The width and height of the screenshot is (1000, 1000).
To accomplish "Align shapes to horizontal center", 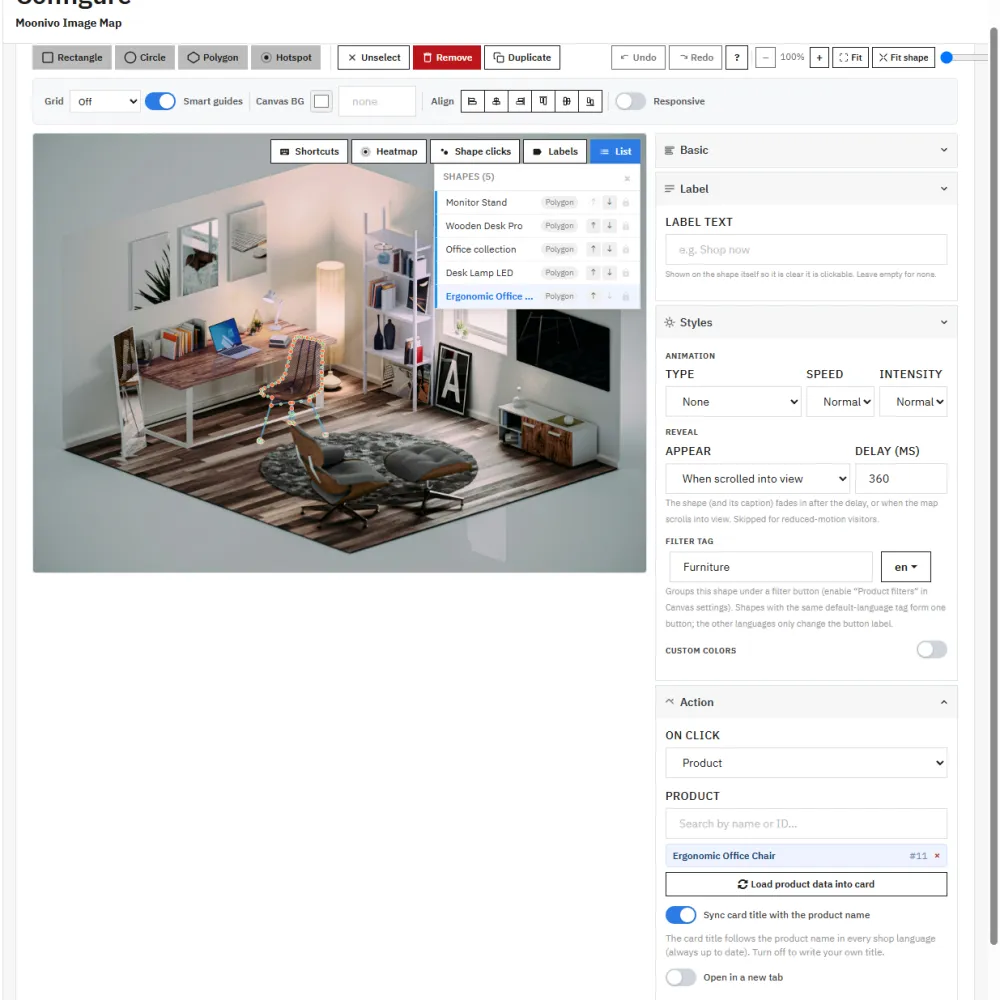I will point(496,101).
